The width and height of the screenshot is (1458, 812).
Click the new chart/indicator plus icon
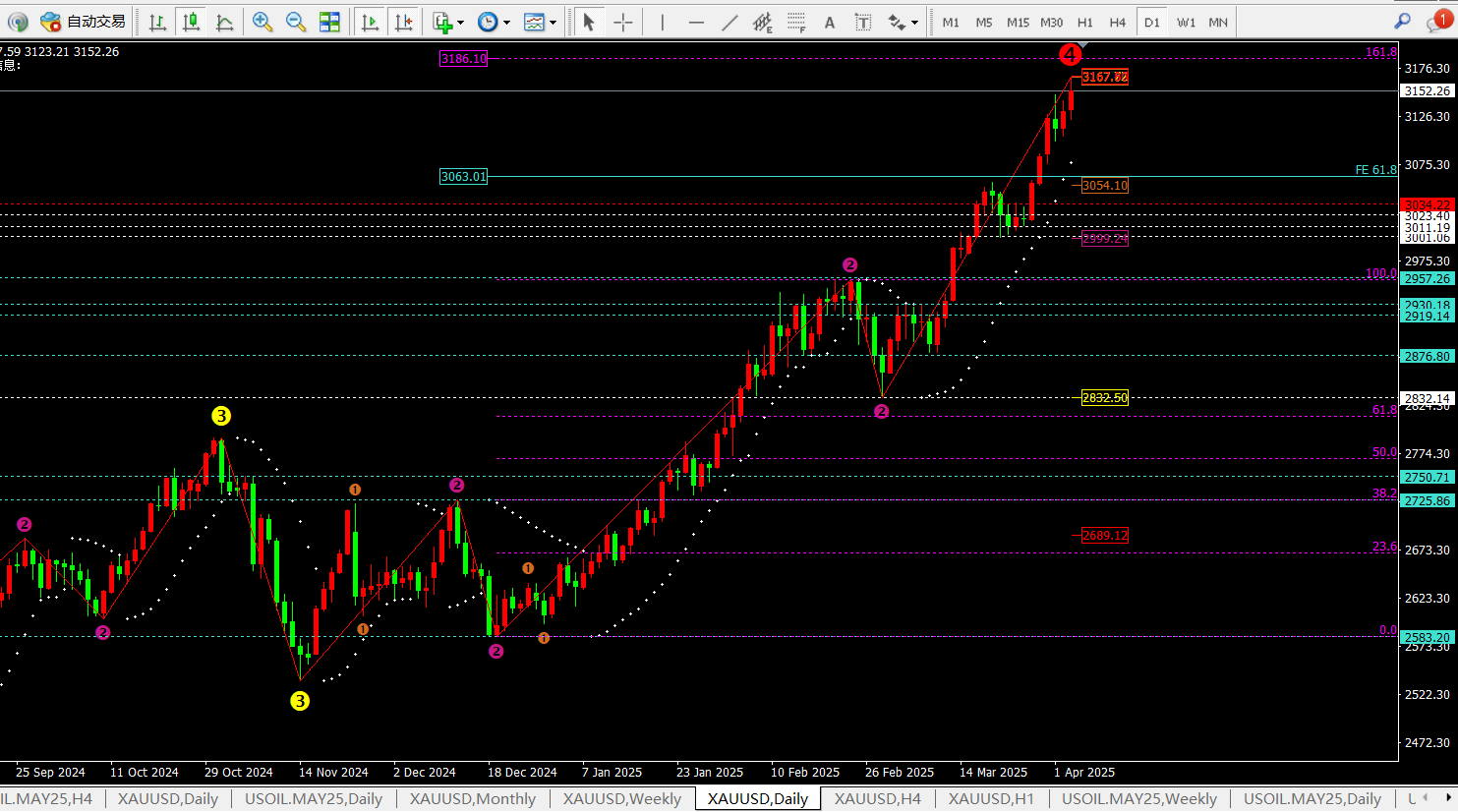point(442,22)
